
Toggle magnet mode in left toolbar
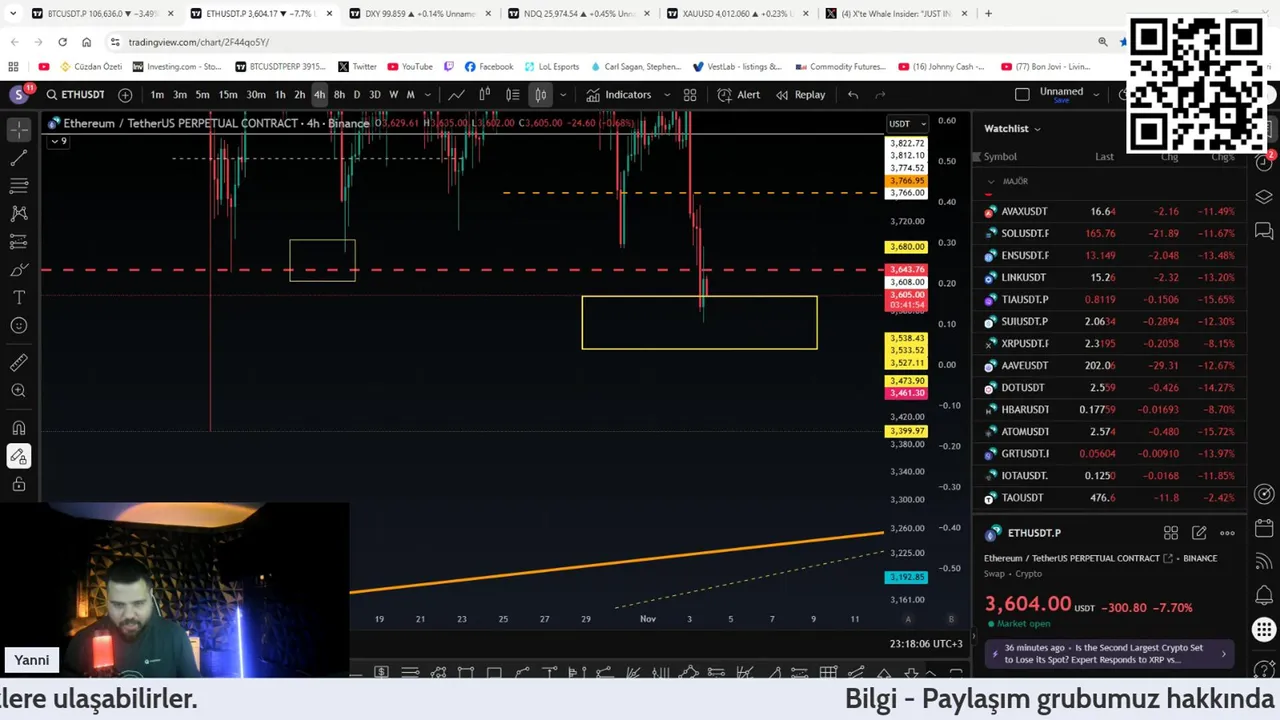coord(18,428)
